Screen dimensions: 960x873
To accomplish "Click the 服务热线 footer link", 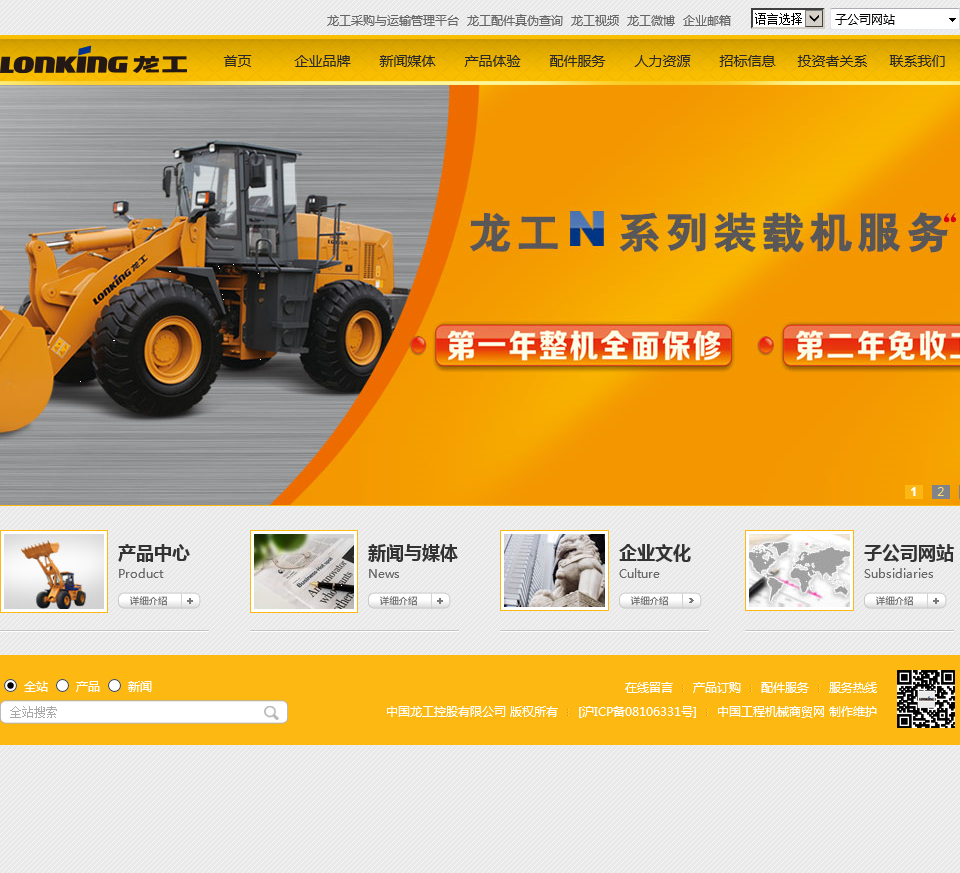I will 853,688.
